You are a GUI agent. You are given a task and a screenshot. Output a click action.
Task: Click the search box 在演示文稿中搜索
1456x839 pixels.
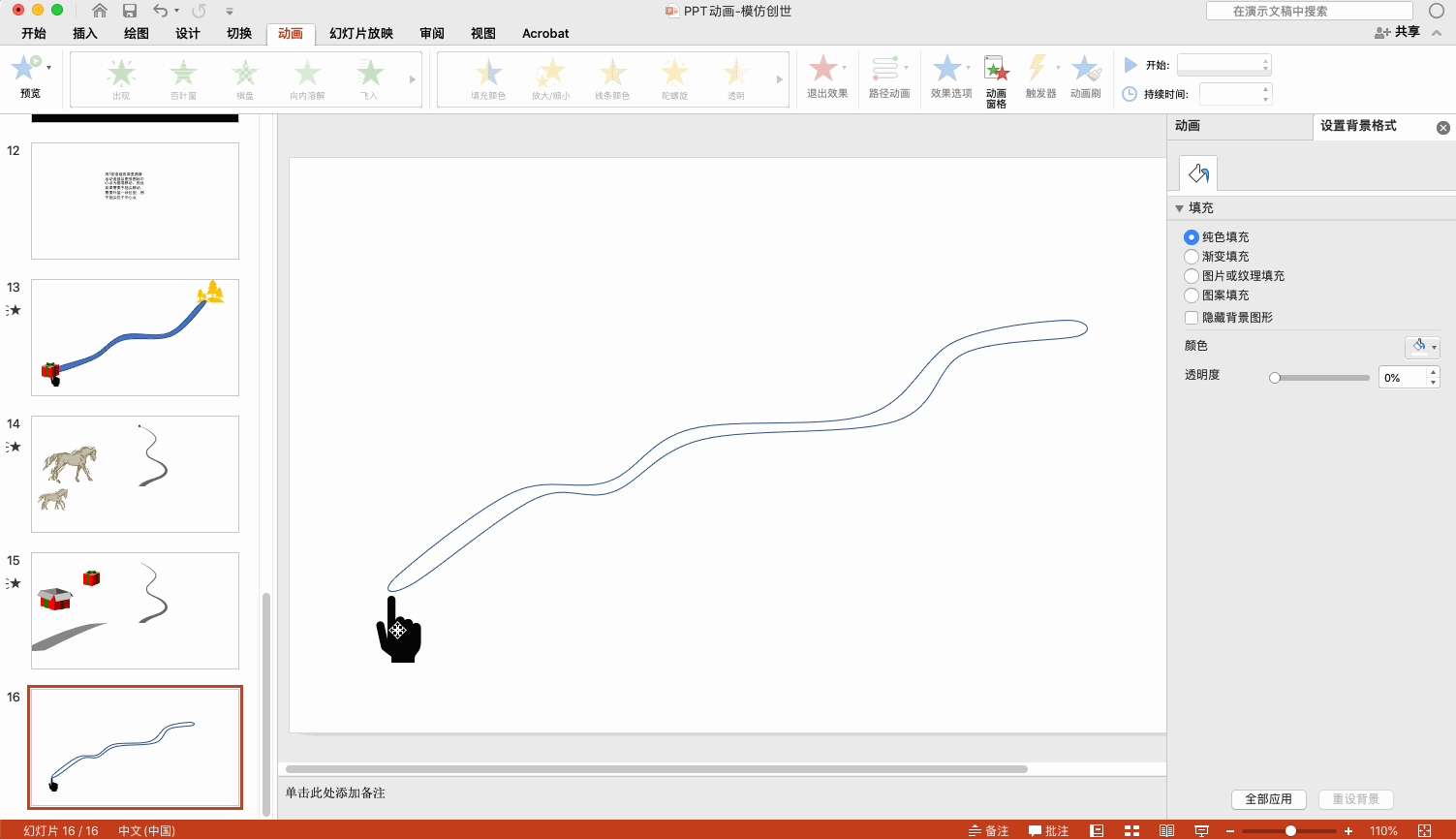(1309, 11)
